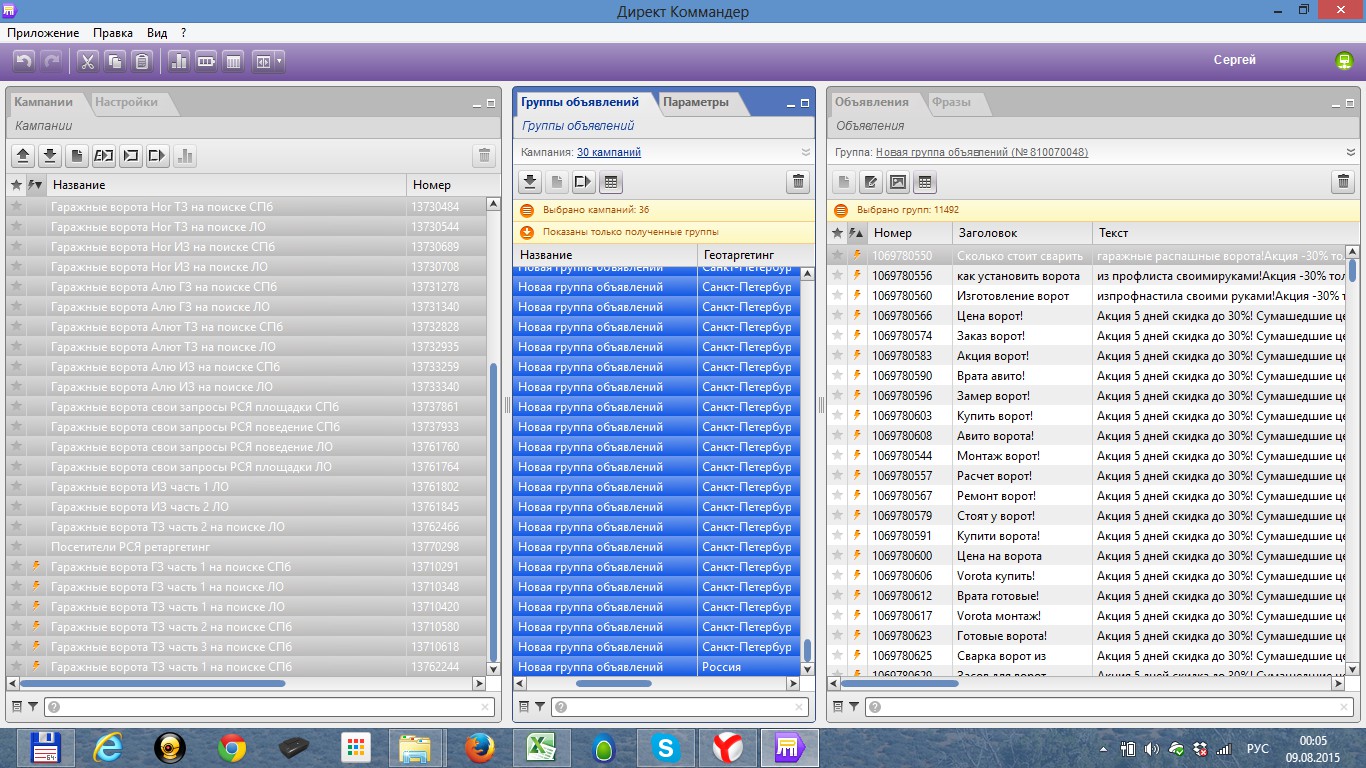Screen dimensions: 1366x768
Task: Click the battery-shaped icon in main toolbar
Action: click(206, 62)
